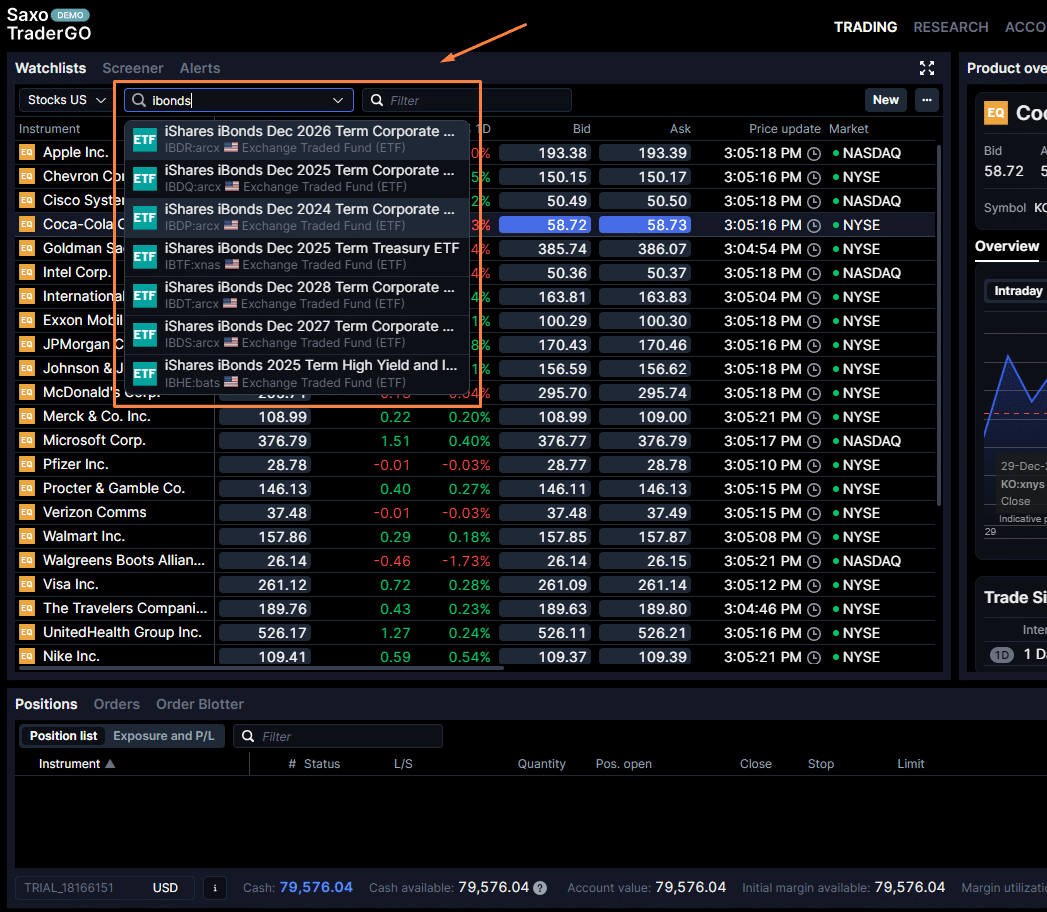Click the New watchlist button

885,100
